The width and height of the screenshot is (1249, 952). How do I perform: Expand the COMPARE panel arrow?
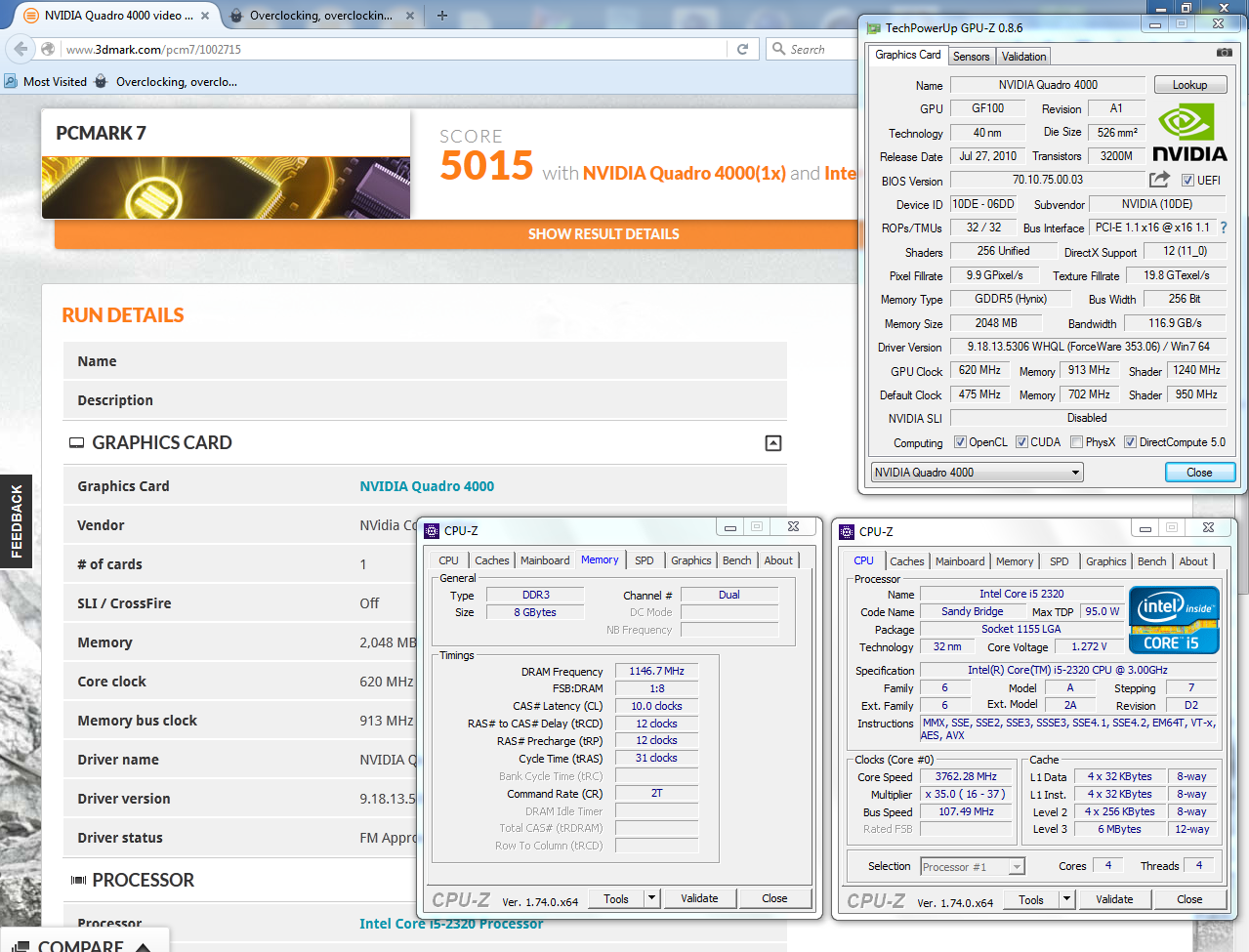click(x=143, y=946)
